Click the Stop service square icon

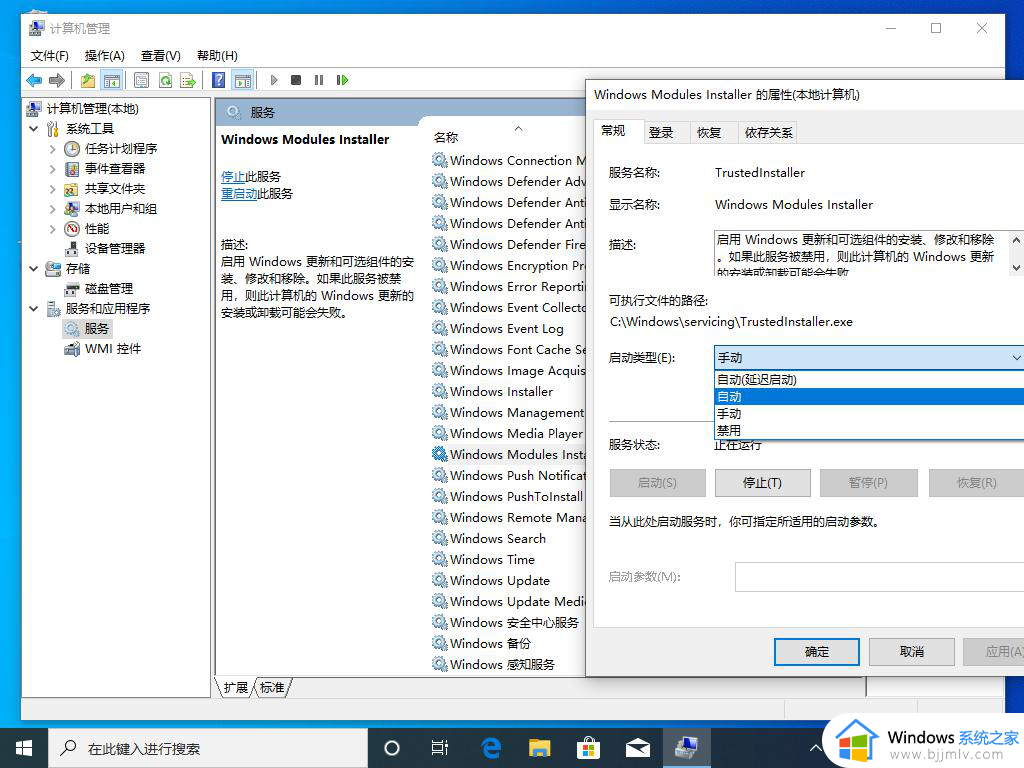296,80
